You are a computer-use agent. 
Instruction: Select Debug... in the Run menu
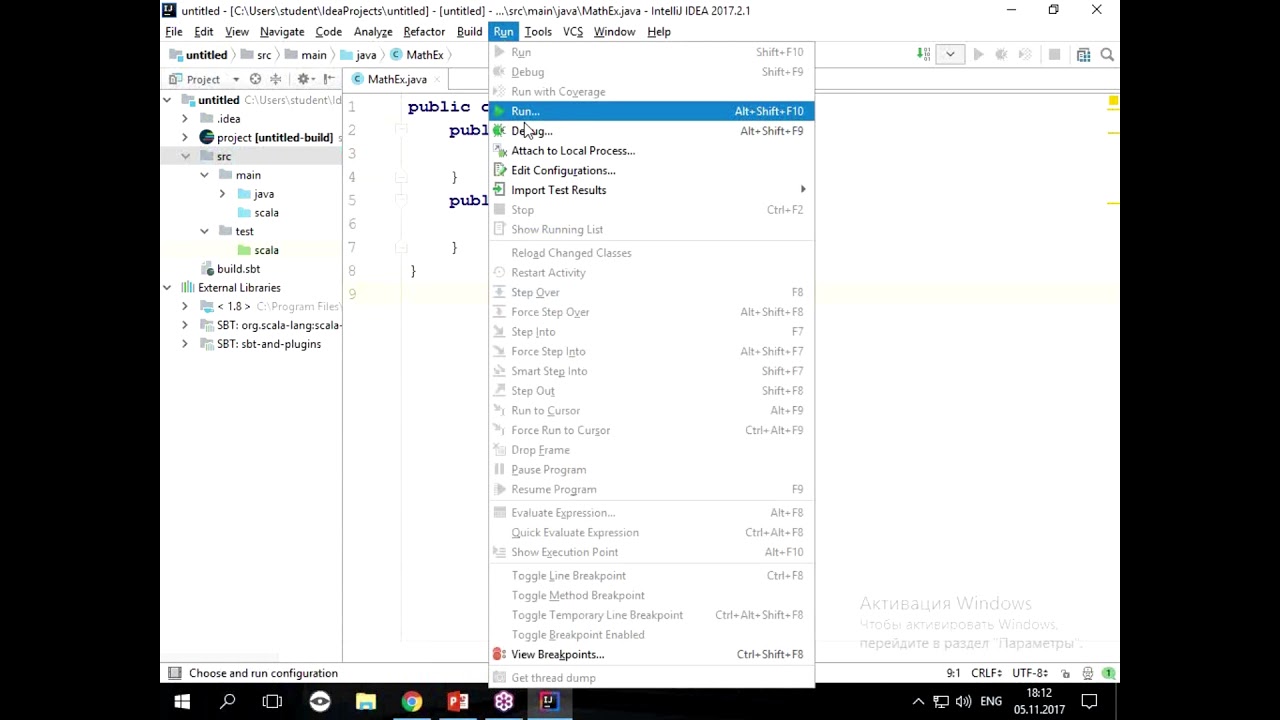pyautogui.click(x=651, y=131)
